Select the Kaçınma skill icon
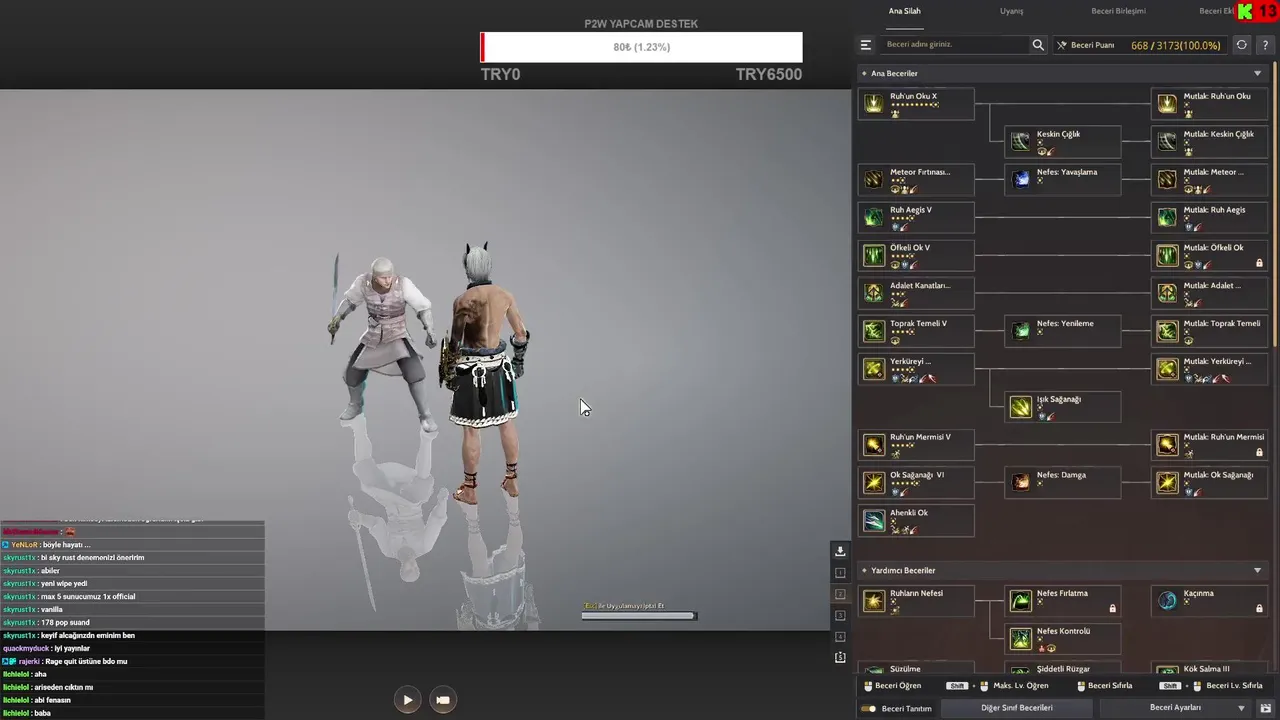The width and height of the screenshot is (1280, 720). pyautogui.click(x=1167, y=601)
